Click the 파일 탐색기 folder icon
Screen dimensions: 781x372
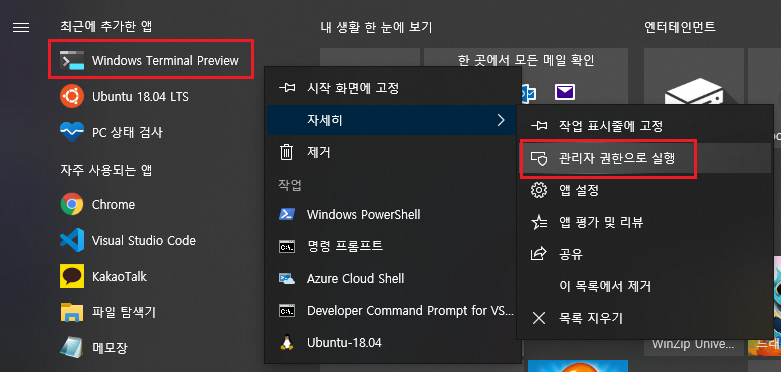coord(72,312)
